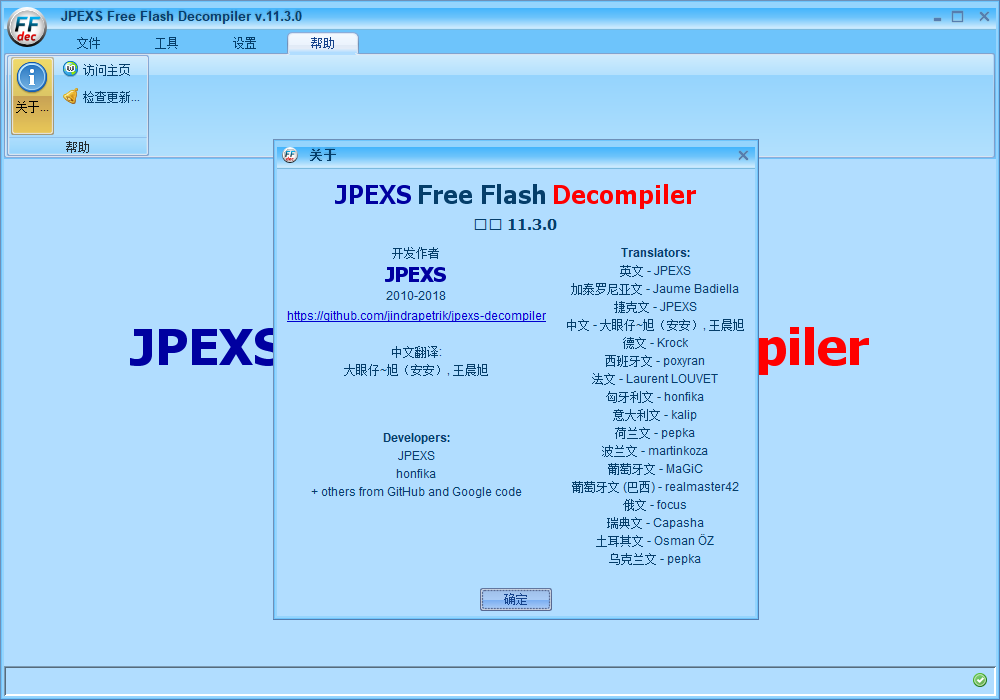This screenshot has height=700, width=1000.
Task: Confirm the dialog with 确定 button
Action: (x=515, y=599)
